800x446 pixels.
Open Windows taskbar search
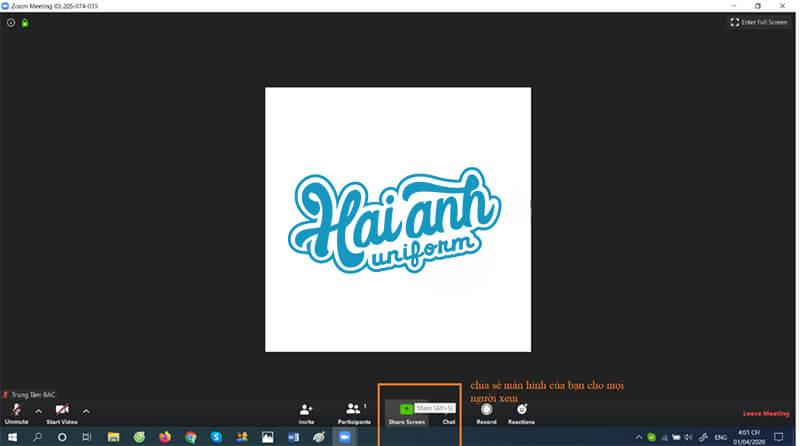pos(37,437)
